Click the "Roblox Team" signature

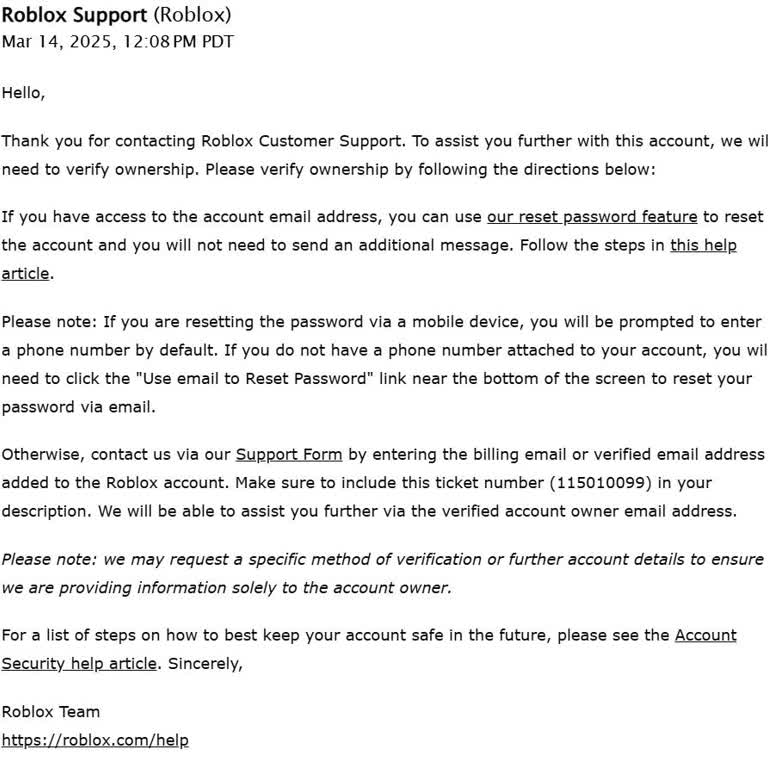pos(51,712)
